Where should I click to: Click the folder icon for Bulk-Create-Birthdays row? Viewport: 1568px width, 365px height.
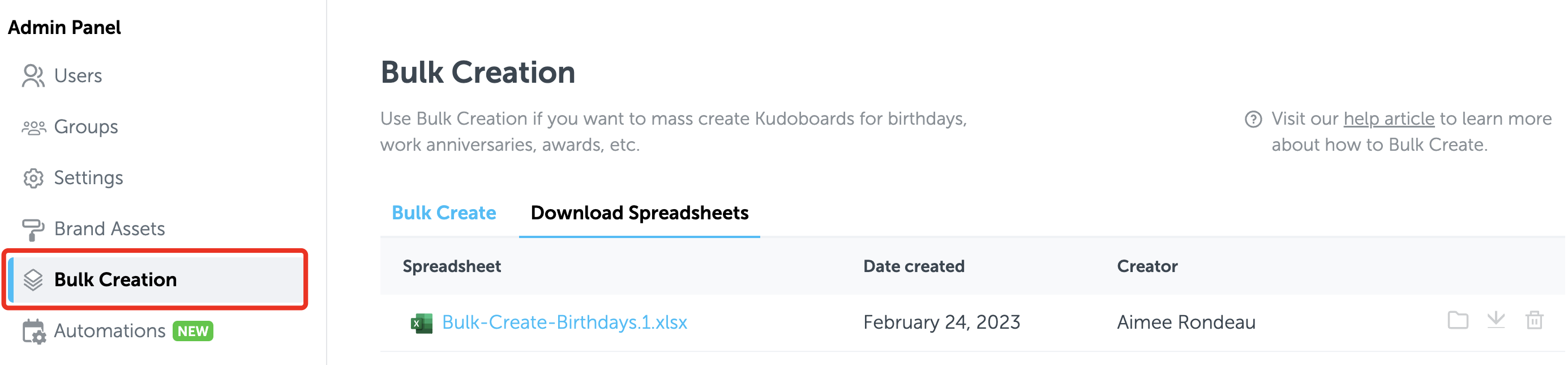[1457, 321]
